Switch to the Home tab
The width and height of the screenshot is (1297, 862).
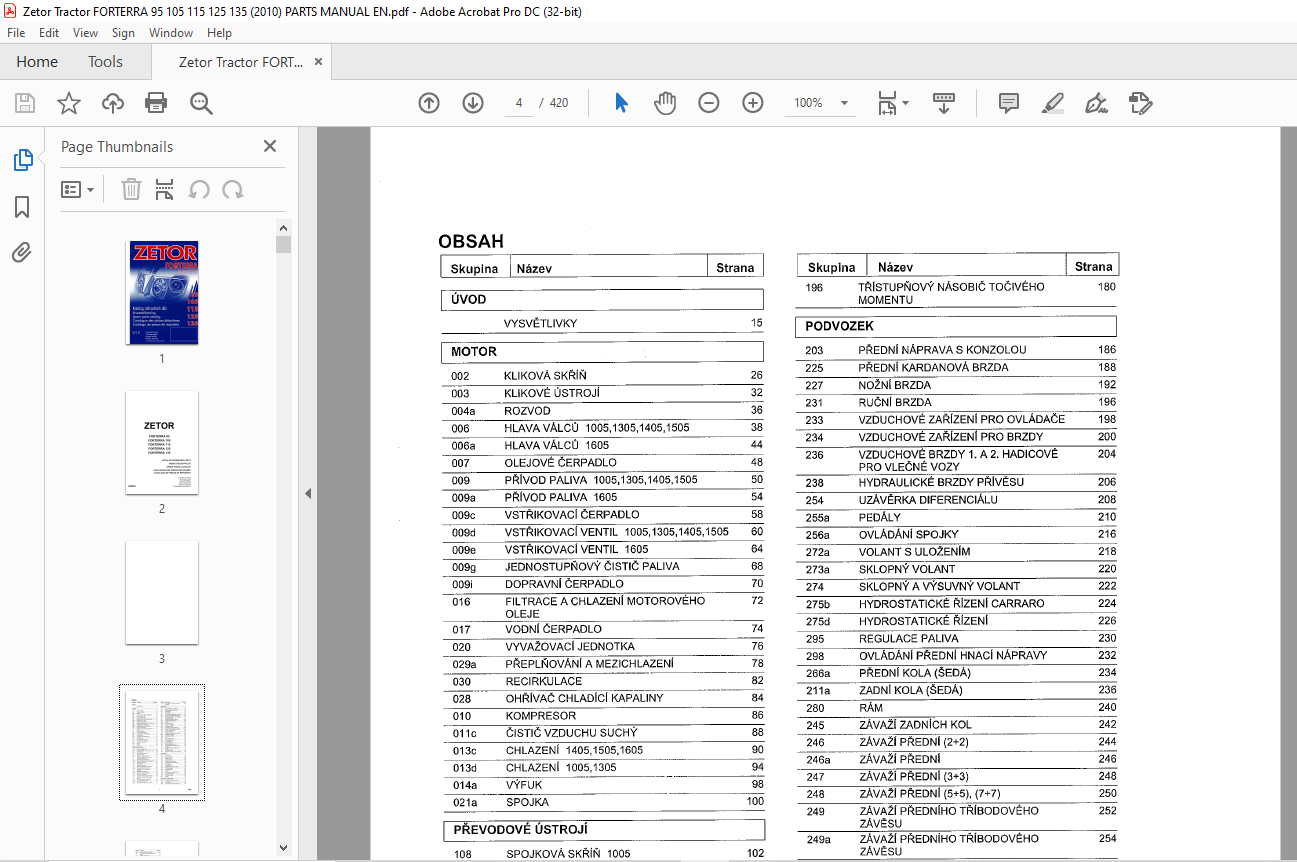37,62
